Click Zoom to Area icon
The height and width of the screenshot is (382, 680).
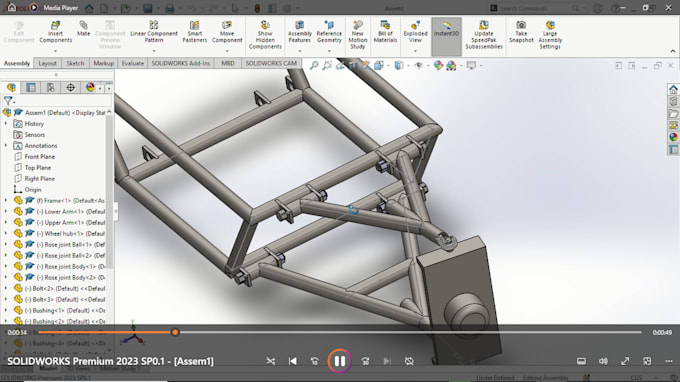click(x=327, y=65)
